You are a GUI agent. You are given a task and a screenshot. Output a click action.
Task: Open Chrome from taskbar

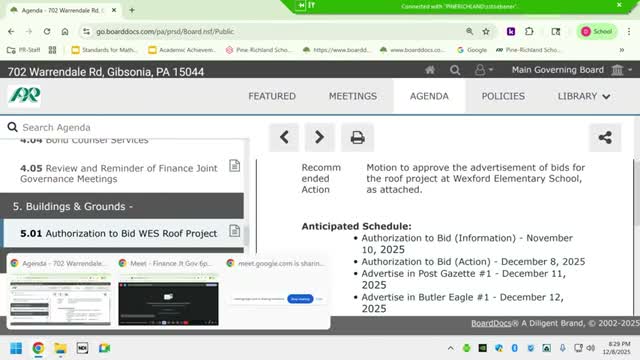[x=38, y=348]
